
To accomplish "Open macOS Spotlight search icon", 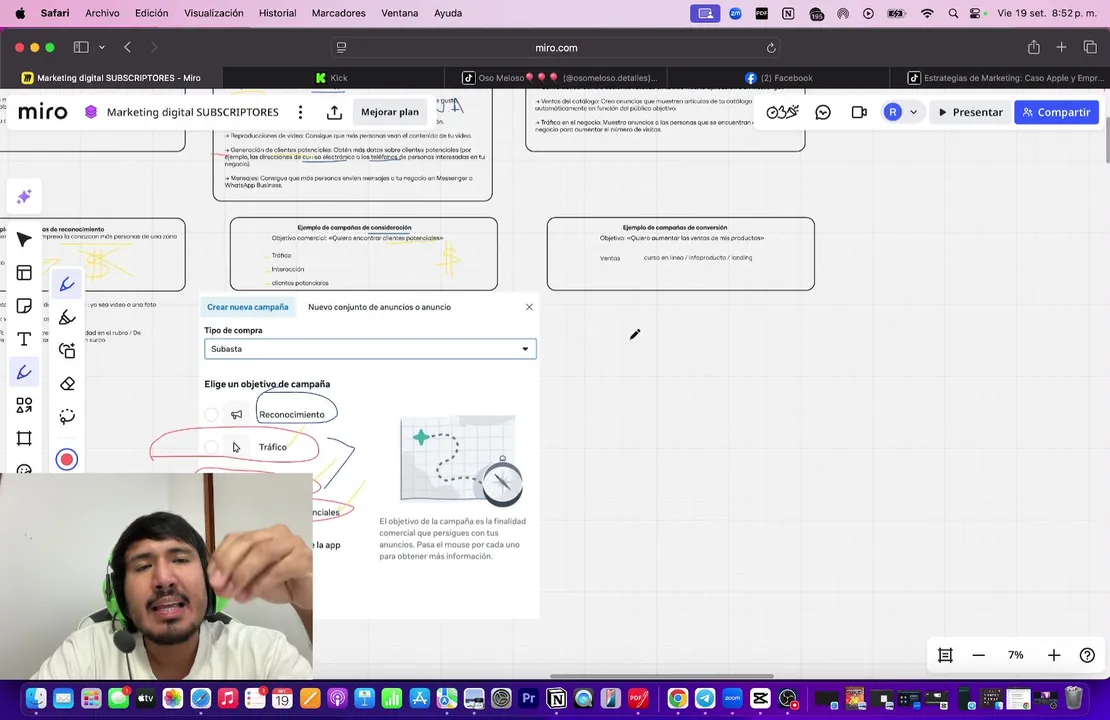I will pos(953,13).
